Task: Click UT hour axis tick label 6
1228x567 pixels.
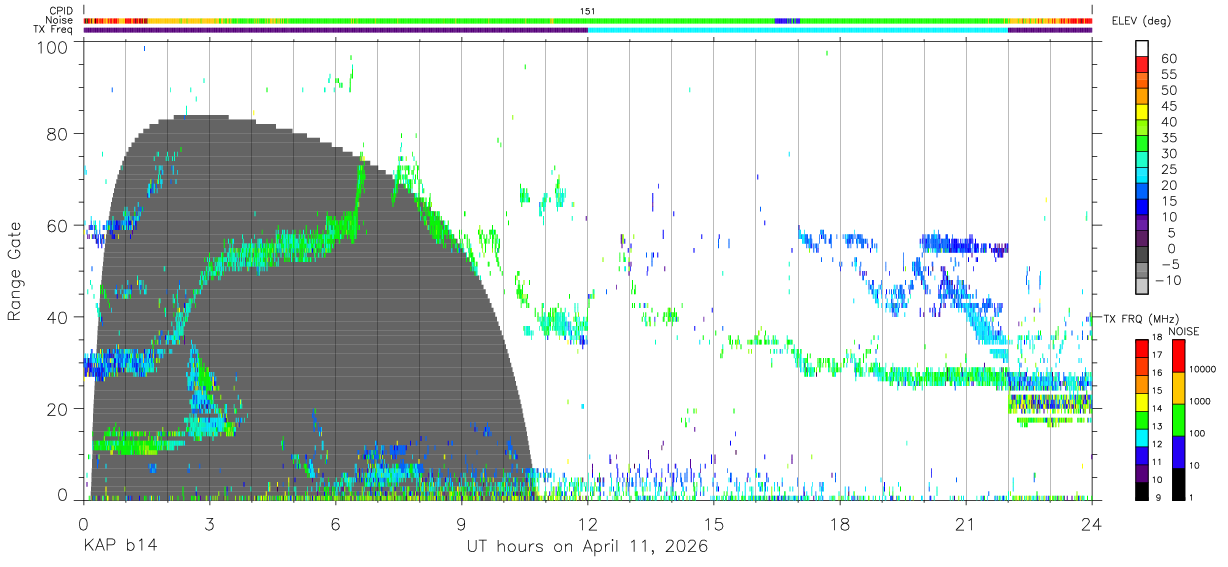Action: (x=335, y=523)
